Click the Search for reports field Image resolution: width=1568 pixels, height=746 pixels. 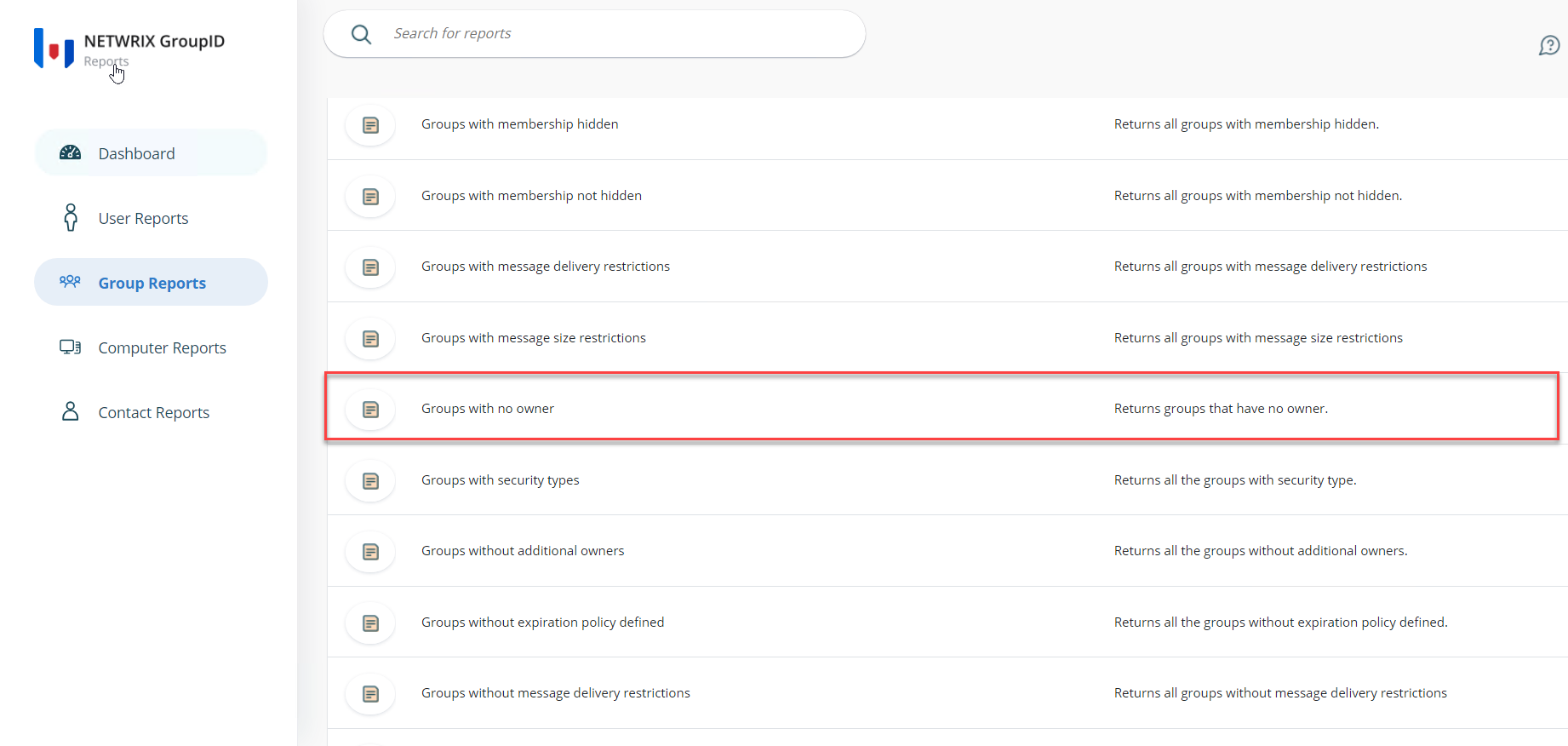coord(594,34)
